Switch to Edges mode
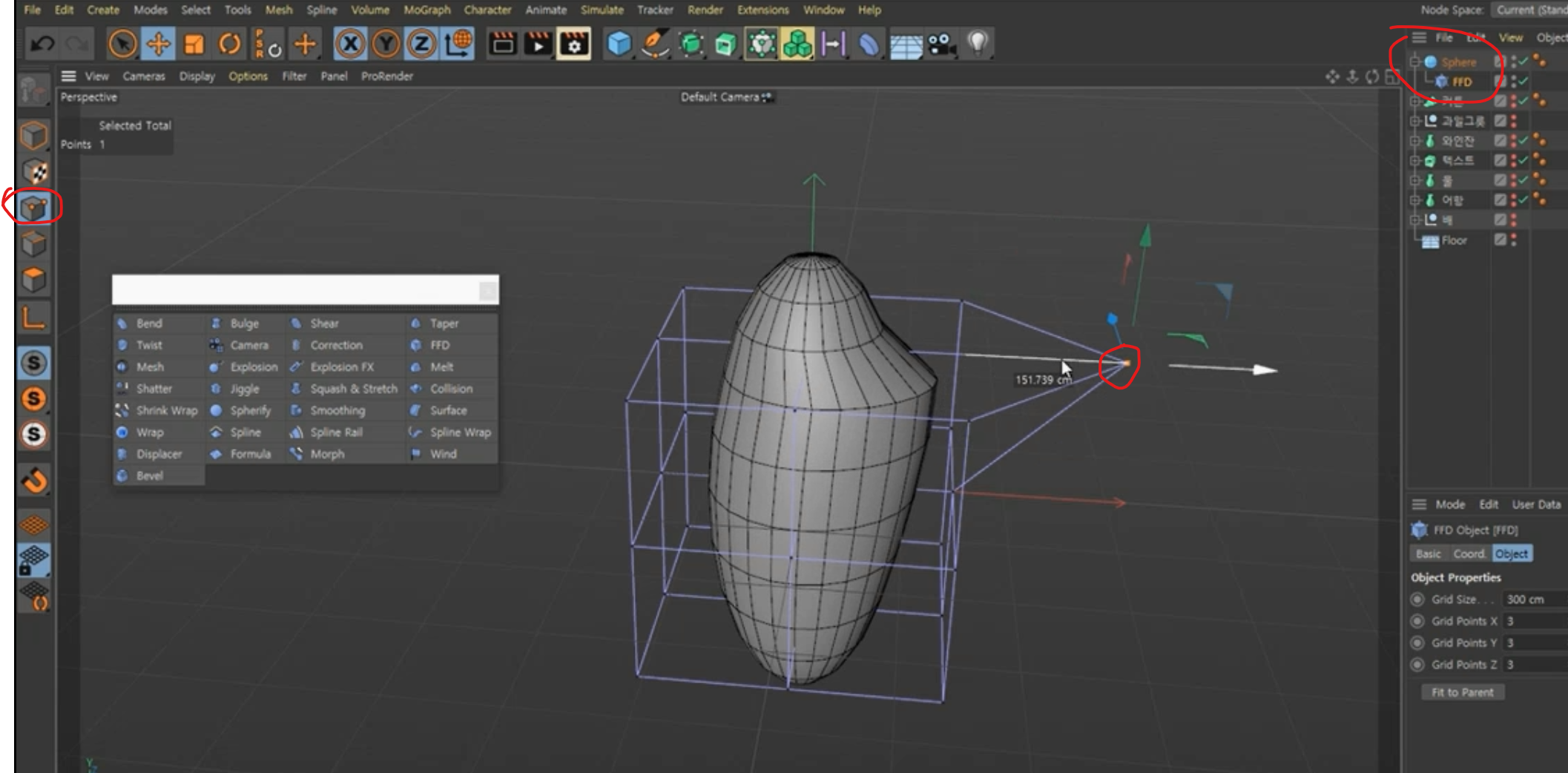Viewport: 1568px width, 773px height. pos(33,243)
